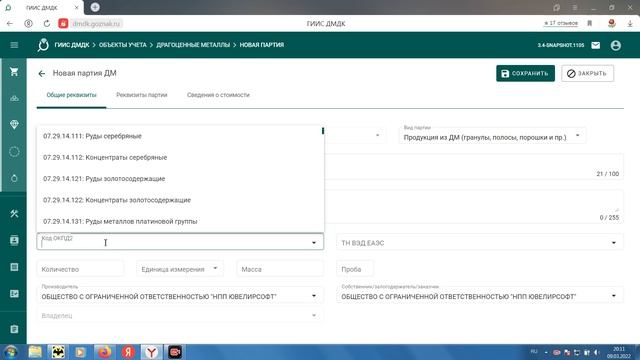Click the OKPD2 list scrollbar thumb
The width and height of the screenshot is (640, 360).
323,131
